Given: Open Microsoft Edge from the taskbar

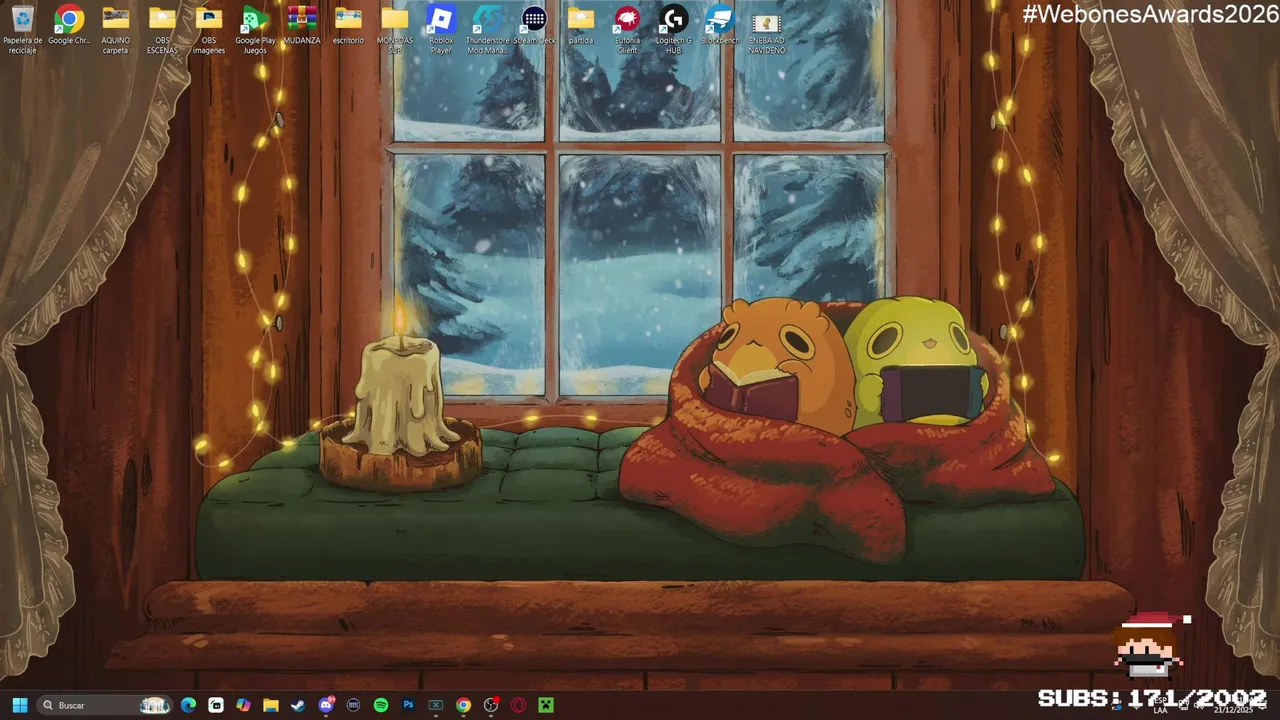Looking at the screenshot, I should click(188, 705).
